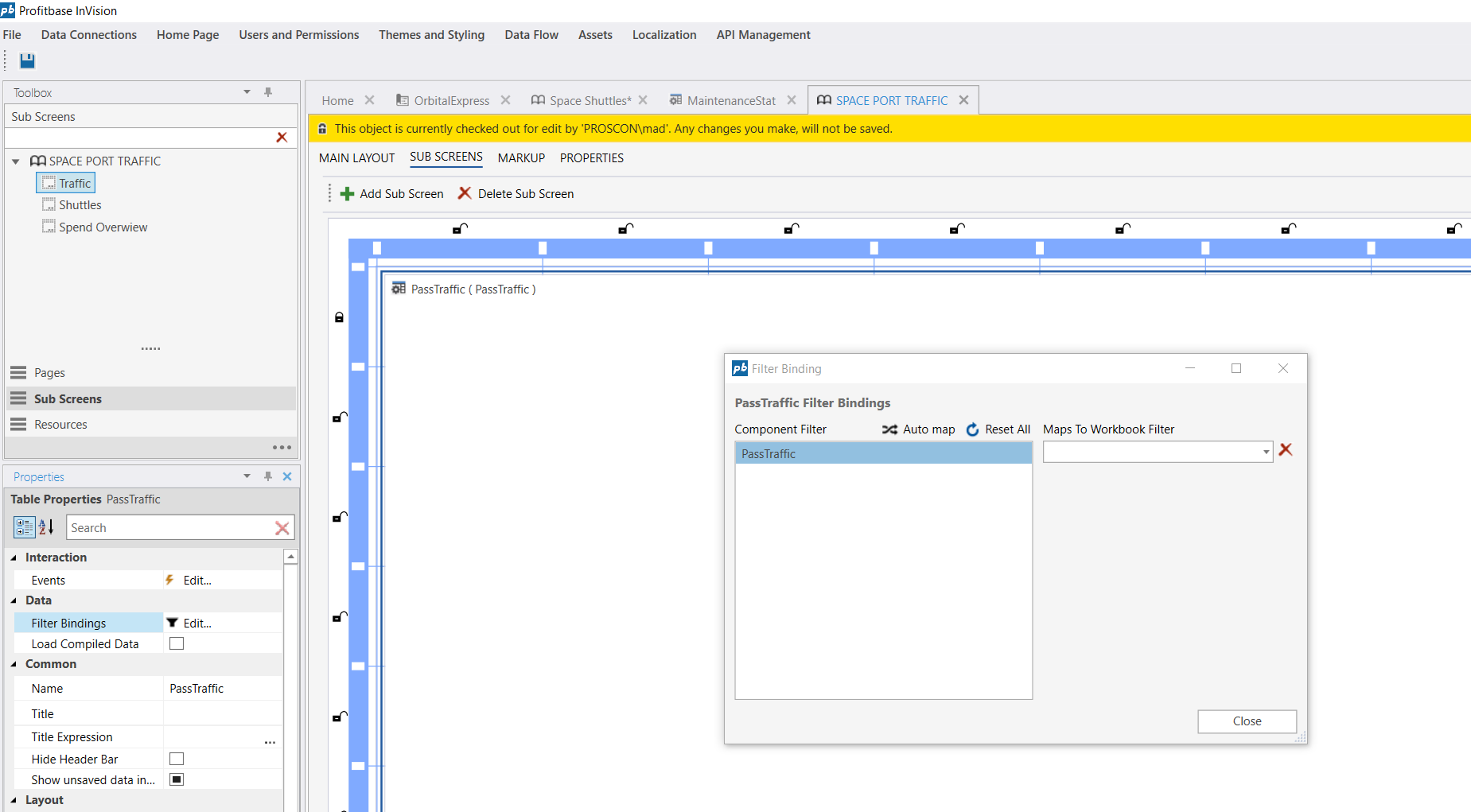Open the MARKUP tab
Image resolution: width=1471 pixels, height=812 pixels.
click(521, 158)
